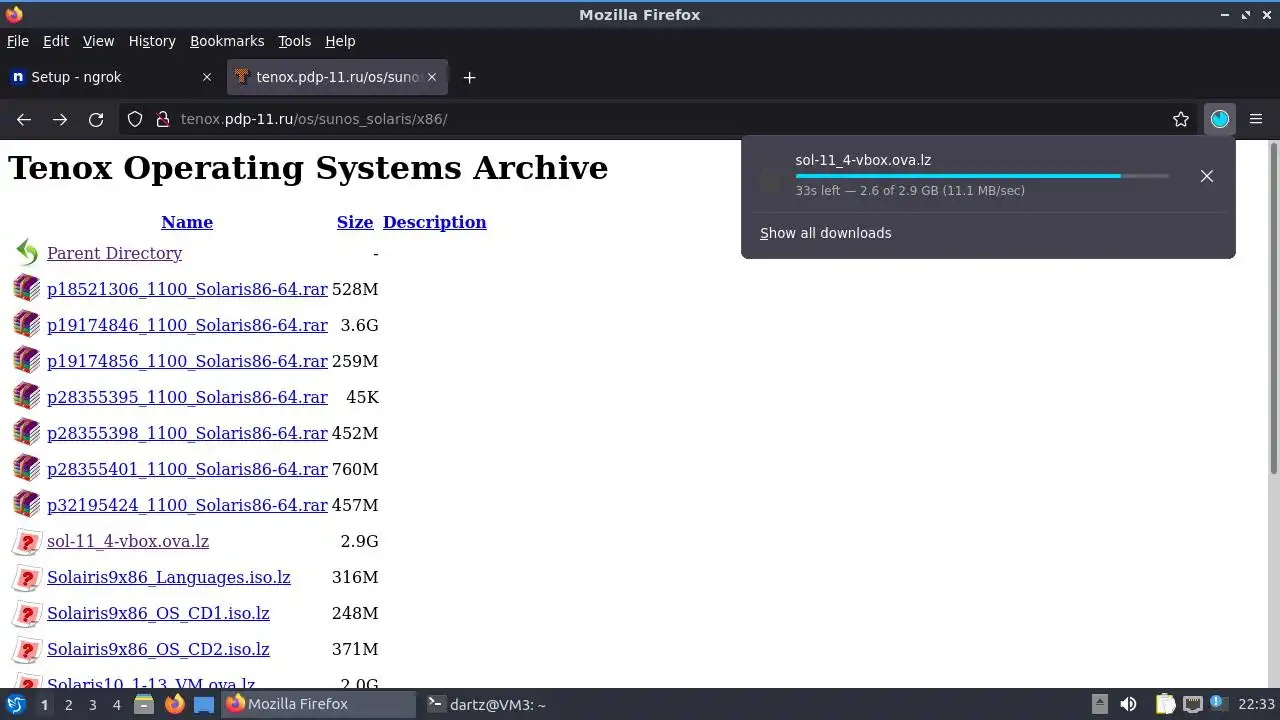This screenshot has height=720, width=1280.
Task: Click the archive icon beside p32195424_1100_Solaris86-64.rar
Action: click(27, 504)
